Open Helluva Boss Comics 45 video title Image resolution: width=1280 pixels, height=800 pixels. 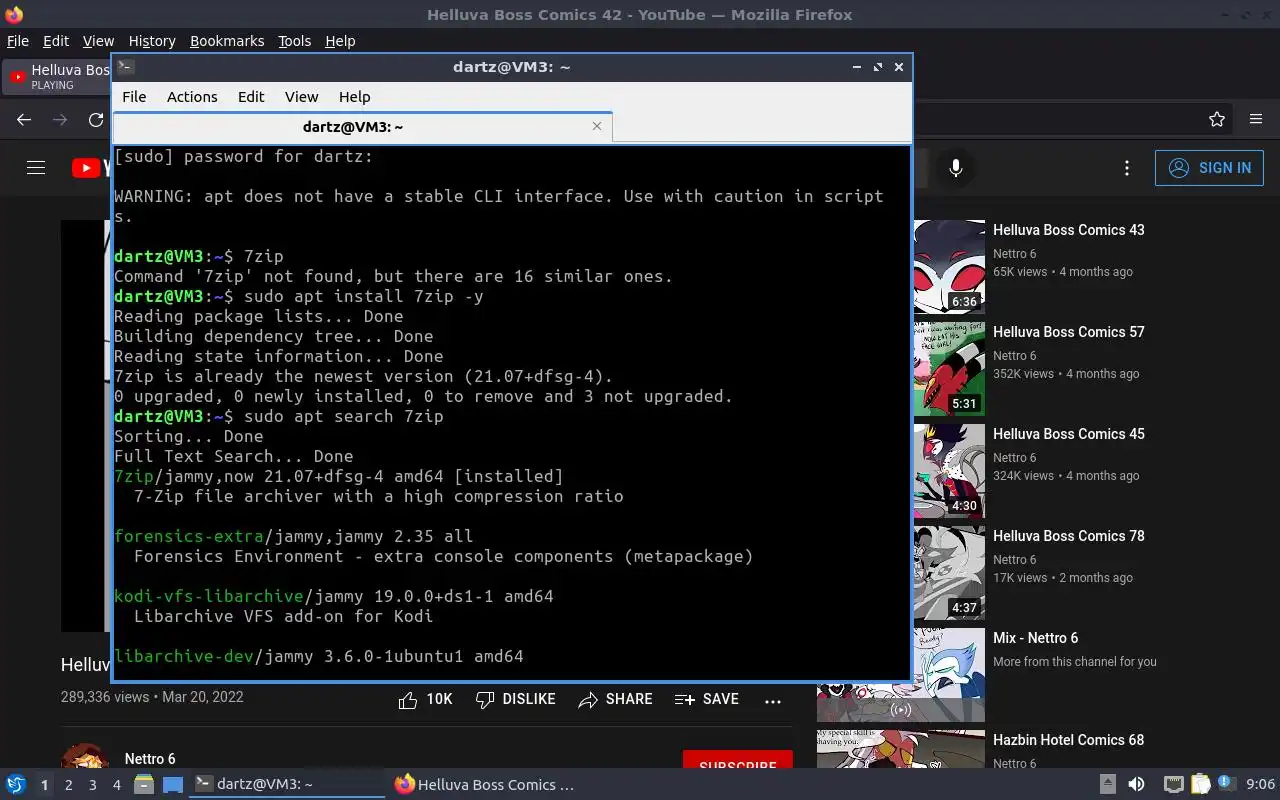pos(1068,434)
